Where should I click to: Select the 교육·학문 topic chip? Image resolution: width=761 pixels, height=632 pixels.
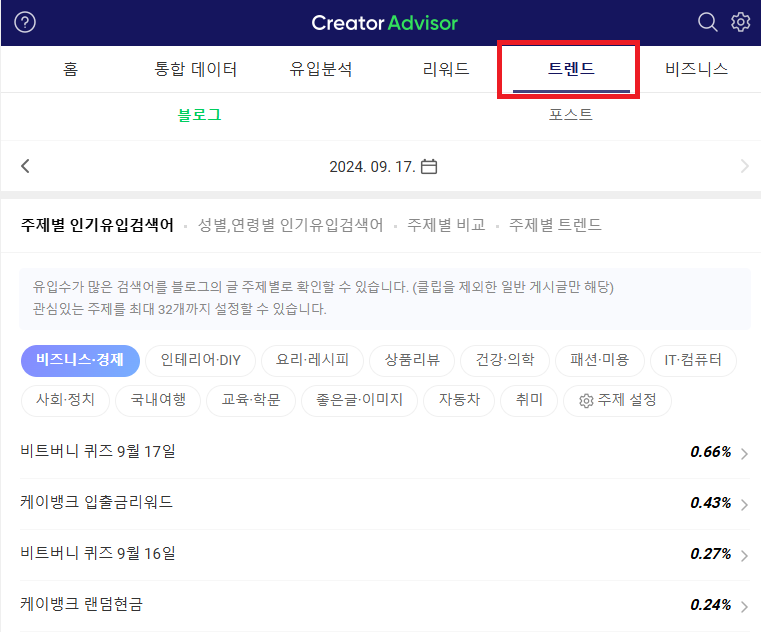pos(251,400)
